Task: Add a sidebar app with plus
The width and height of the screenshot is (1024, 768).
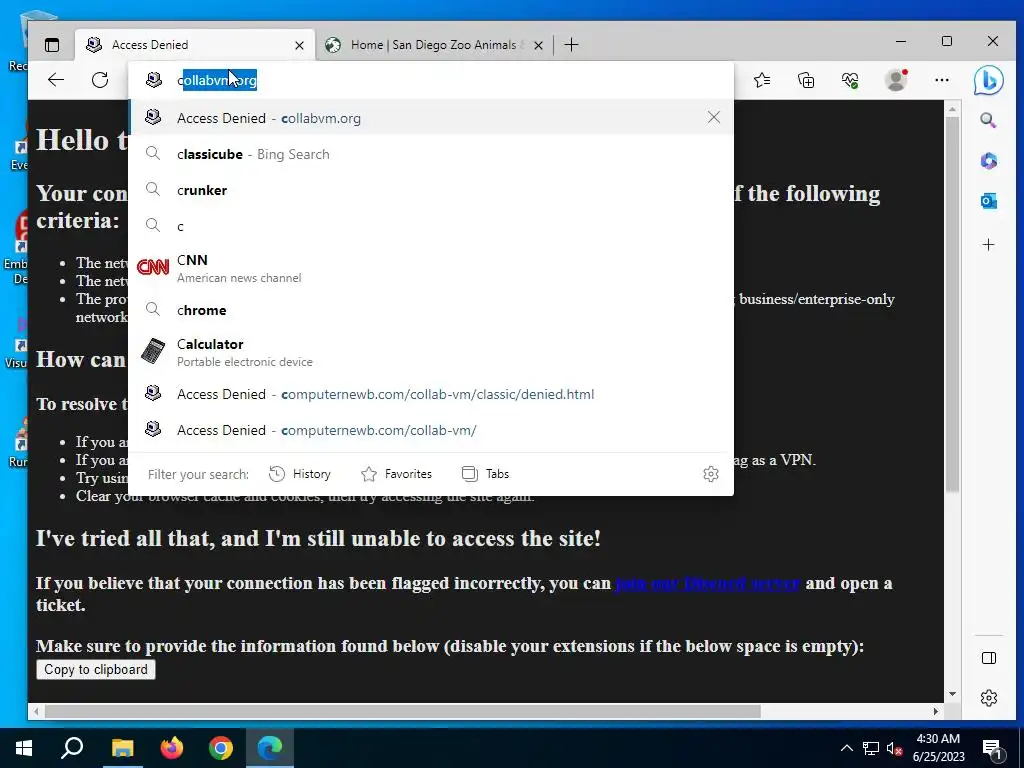Action: (x=989, y=245)
